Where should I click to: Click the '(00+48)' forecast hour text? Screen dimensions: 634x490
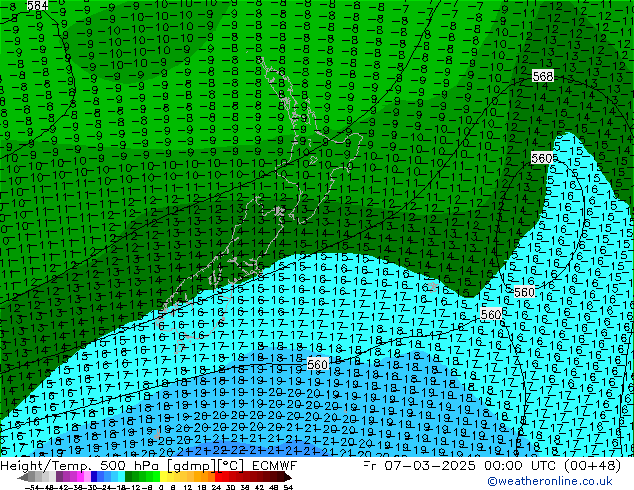[594, 466]
